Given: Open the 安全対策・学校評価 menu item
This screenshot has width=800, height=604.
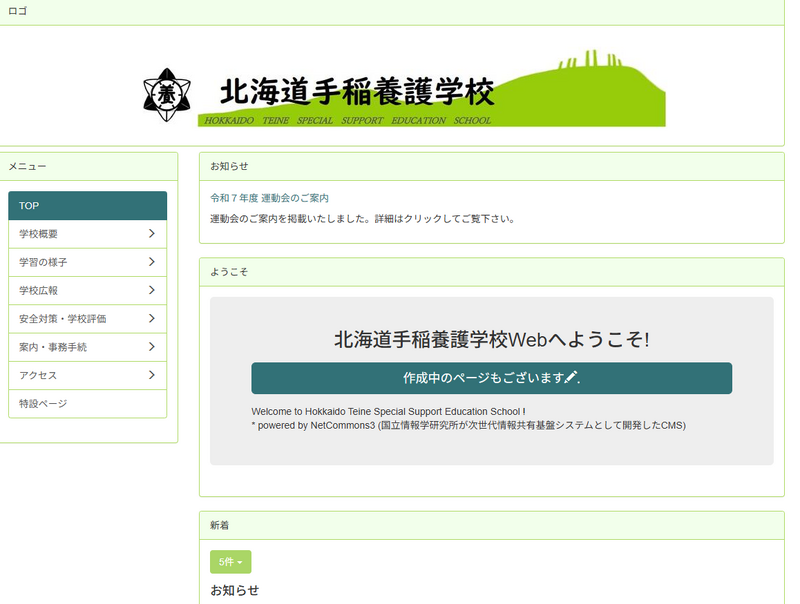Looking at the screenshot, I should (88, 319).
